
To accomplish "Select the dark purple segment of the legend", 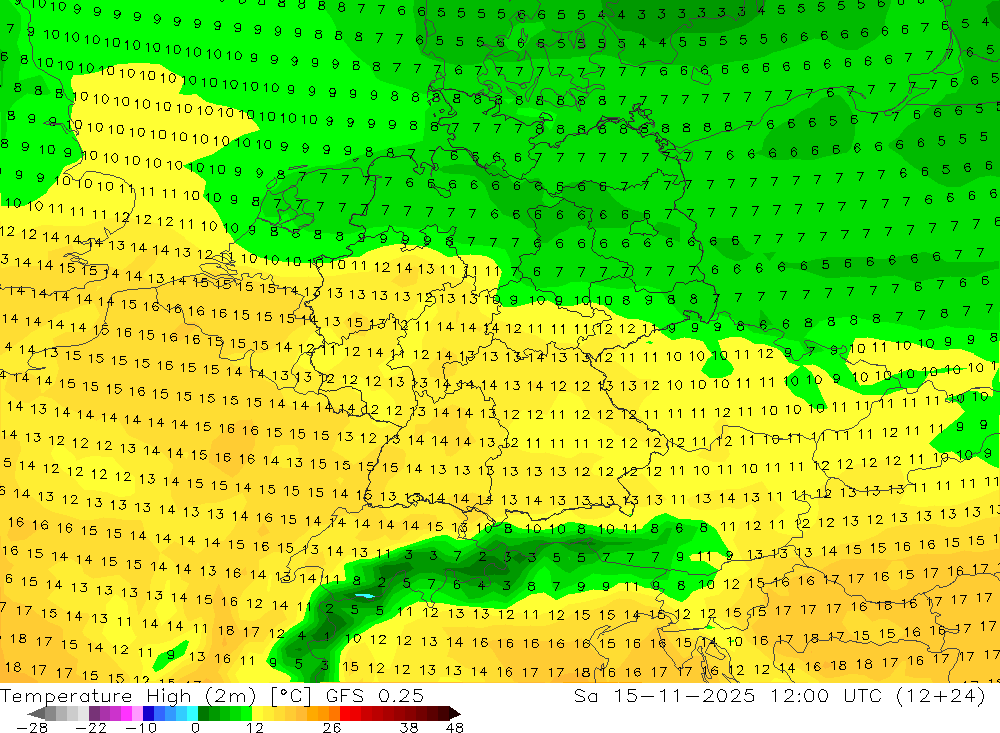I will [x=94, y=713].
